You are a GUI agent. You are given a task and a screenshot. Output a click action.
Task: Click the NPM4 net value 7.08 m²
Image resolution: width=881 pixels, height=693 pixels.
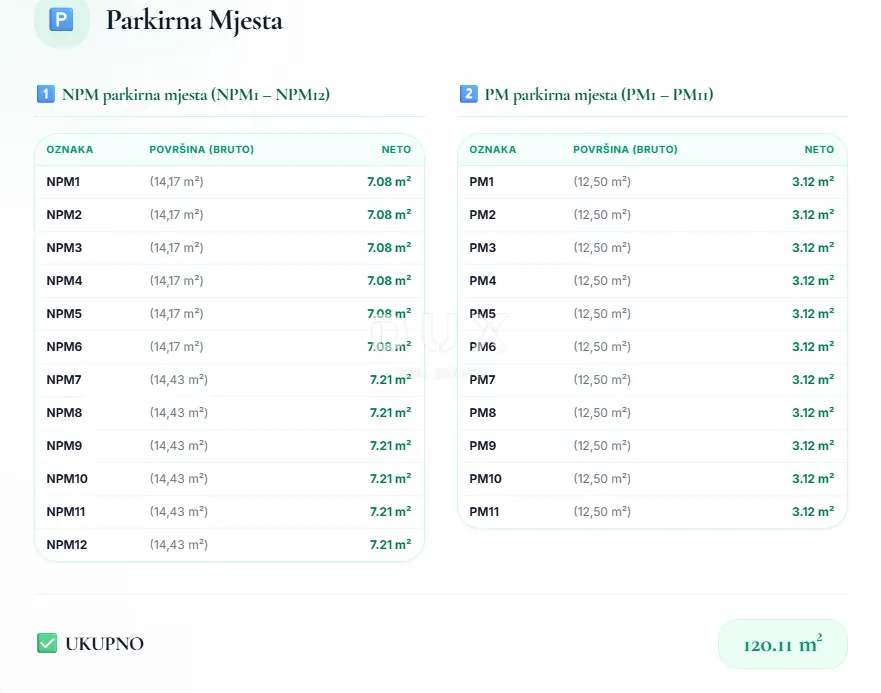389,281
